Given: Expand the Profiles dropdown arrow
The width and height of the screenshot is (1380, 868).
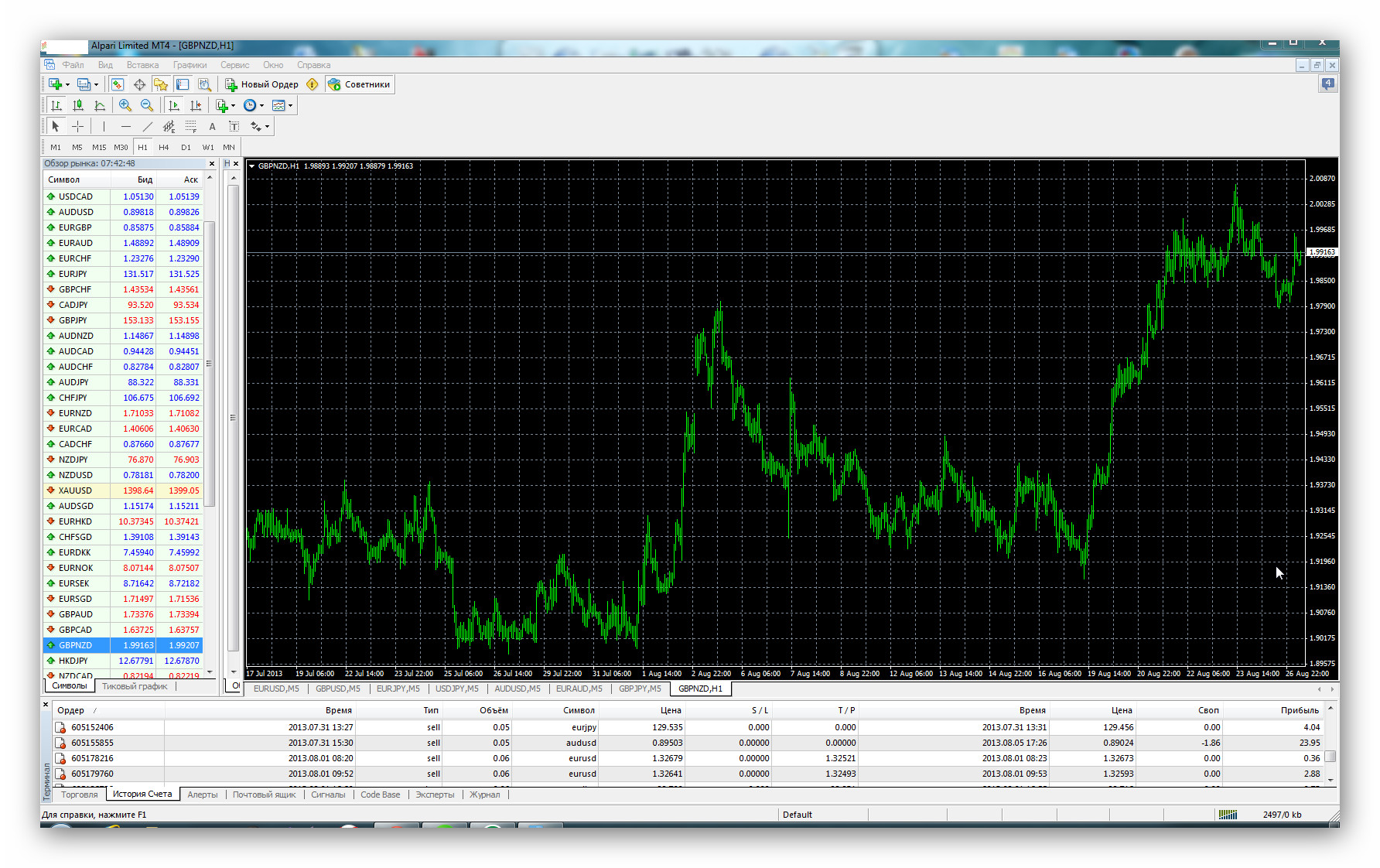Looking at the screenshot, I should [96, 85].
